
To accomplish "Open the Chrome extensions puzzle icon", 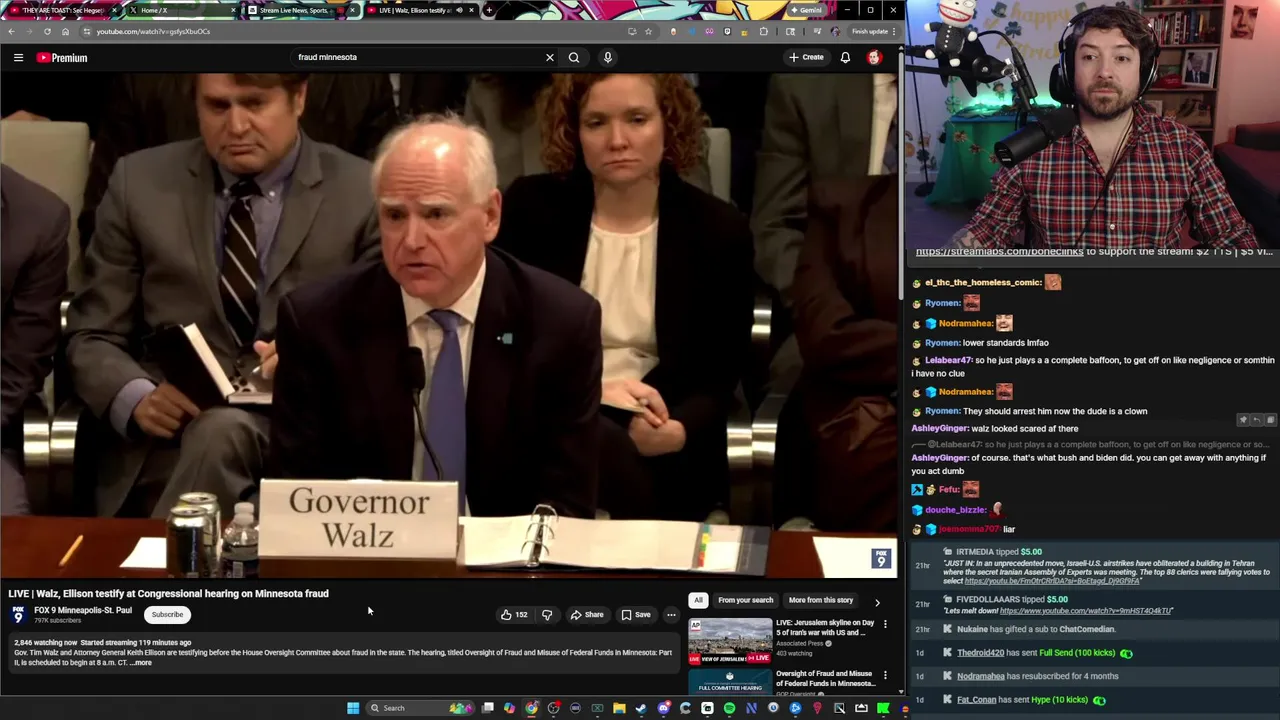I will 764,31.
